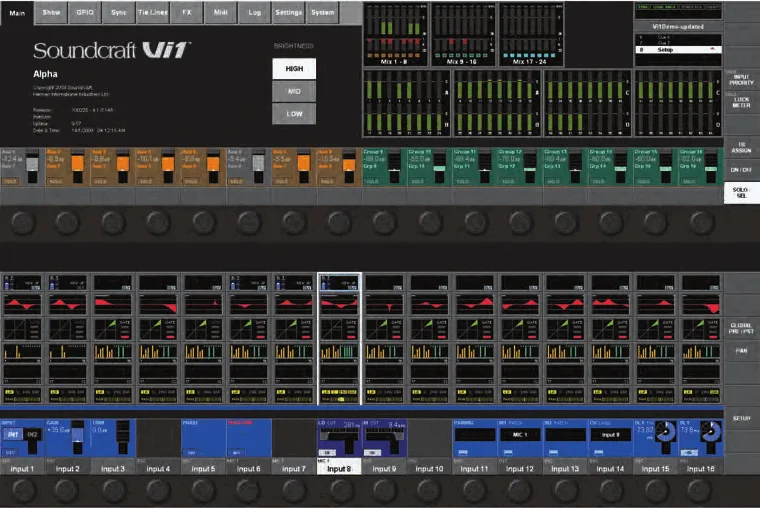Toggle the HI CUT IN button above Input 9

[372, 452]
